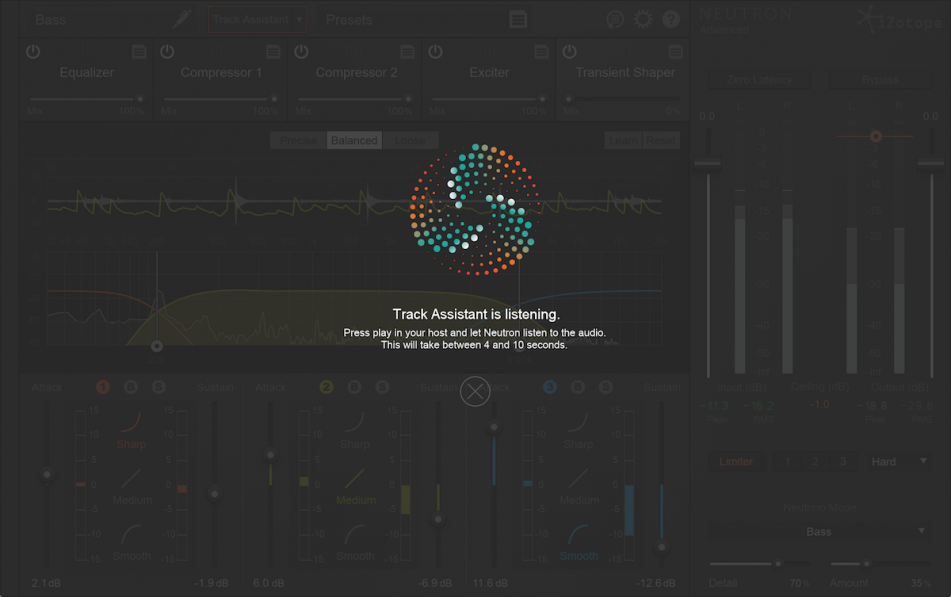Select limiter stage 1
Viewport: 951px width, 597px height.
(786, 461)
